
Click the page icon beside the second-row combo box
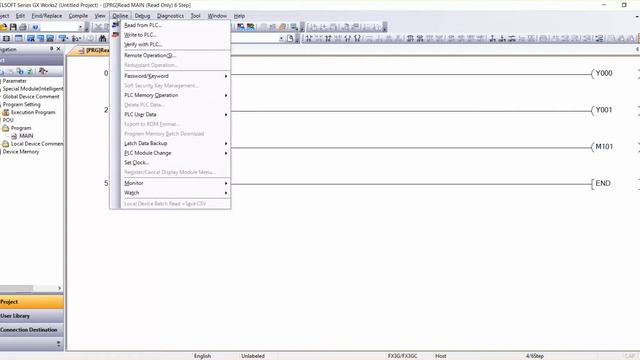click(x=290, y=38)
